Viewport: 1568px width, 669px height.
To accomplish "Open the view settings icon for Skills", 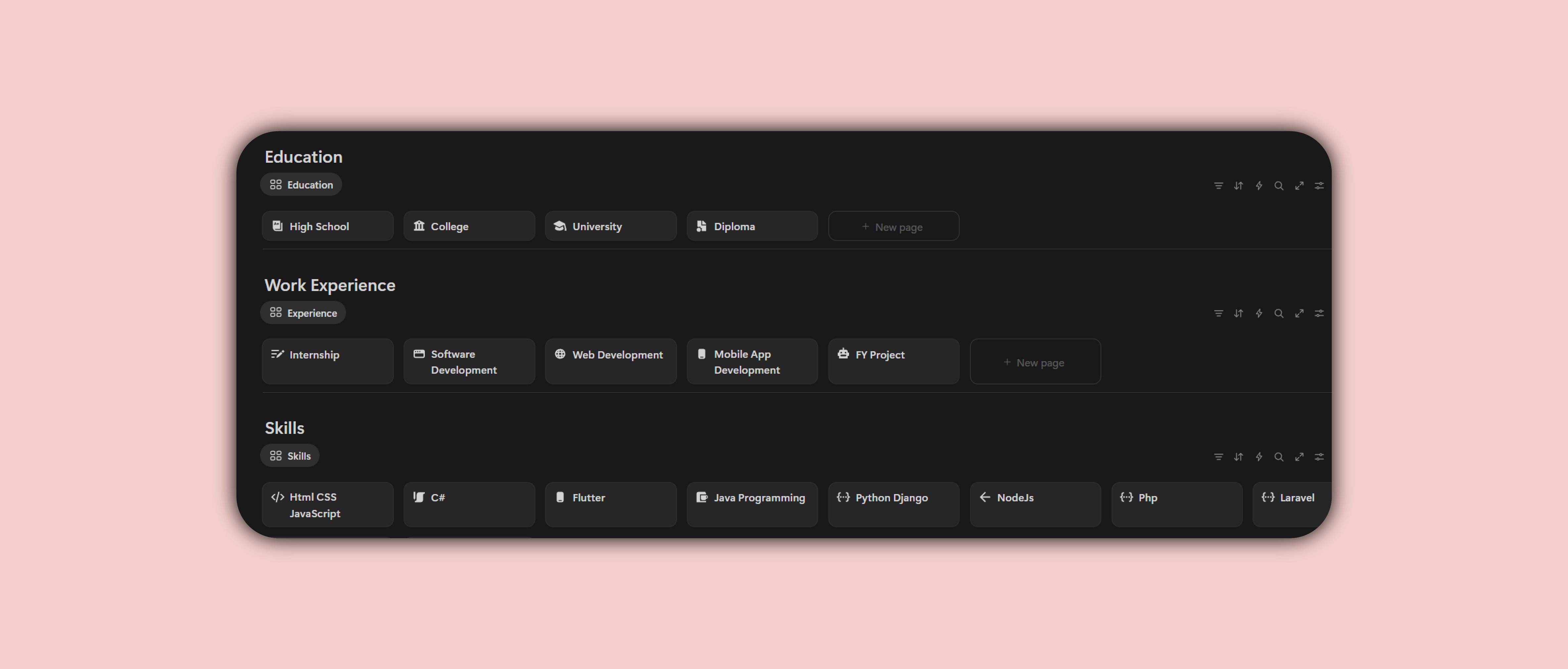I will 1319,457.
